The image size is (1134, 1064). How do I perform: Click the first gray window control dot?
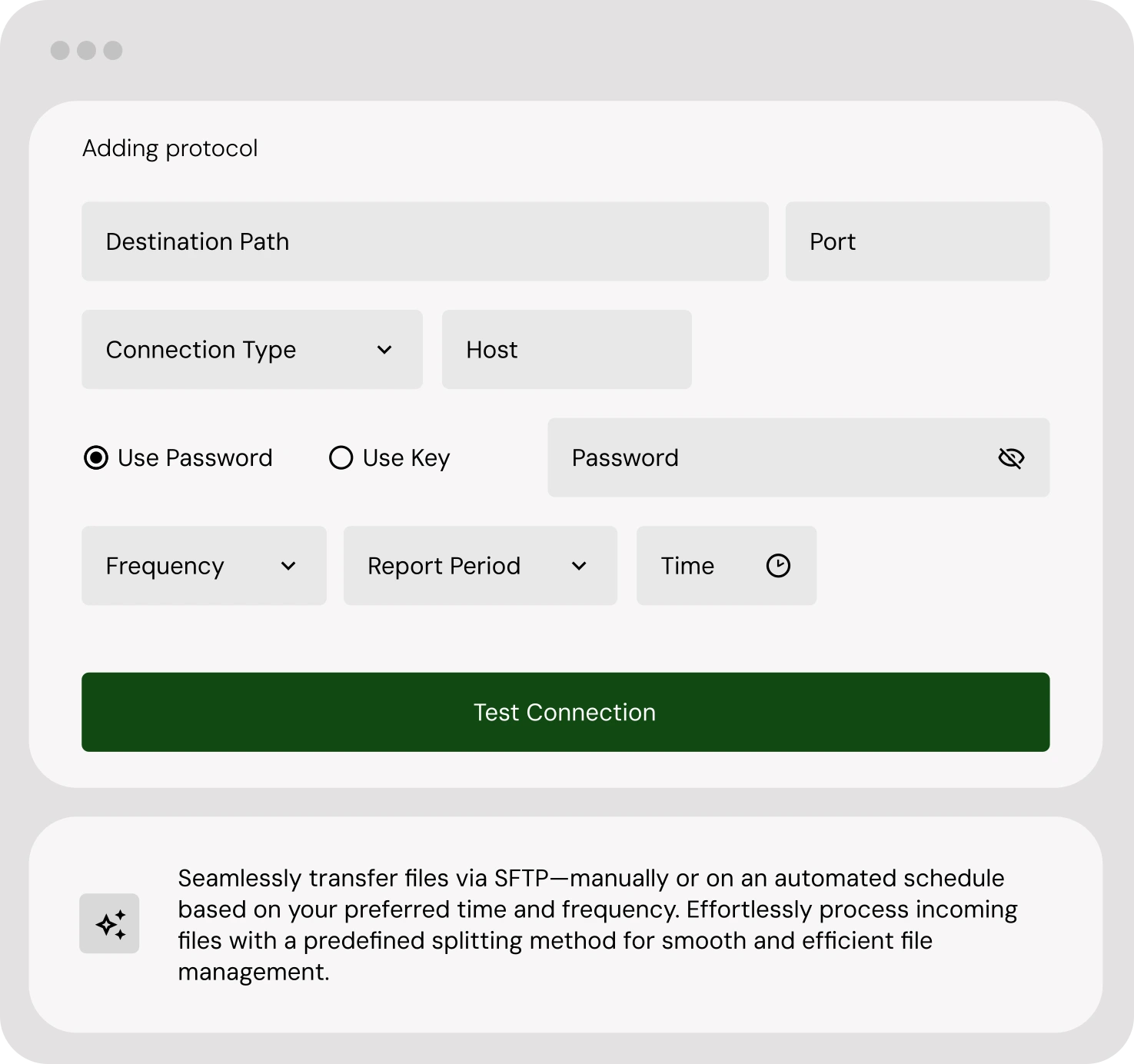[60, 51]
